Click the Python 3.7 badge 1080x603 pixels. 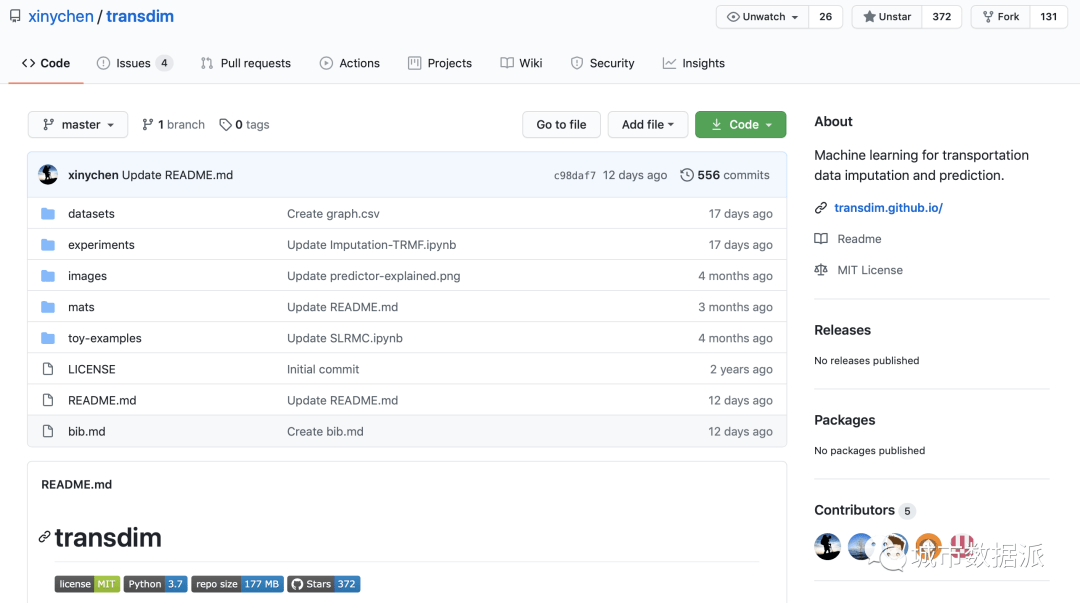tap(155, 584)
